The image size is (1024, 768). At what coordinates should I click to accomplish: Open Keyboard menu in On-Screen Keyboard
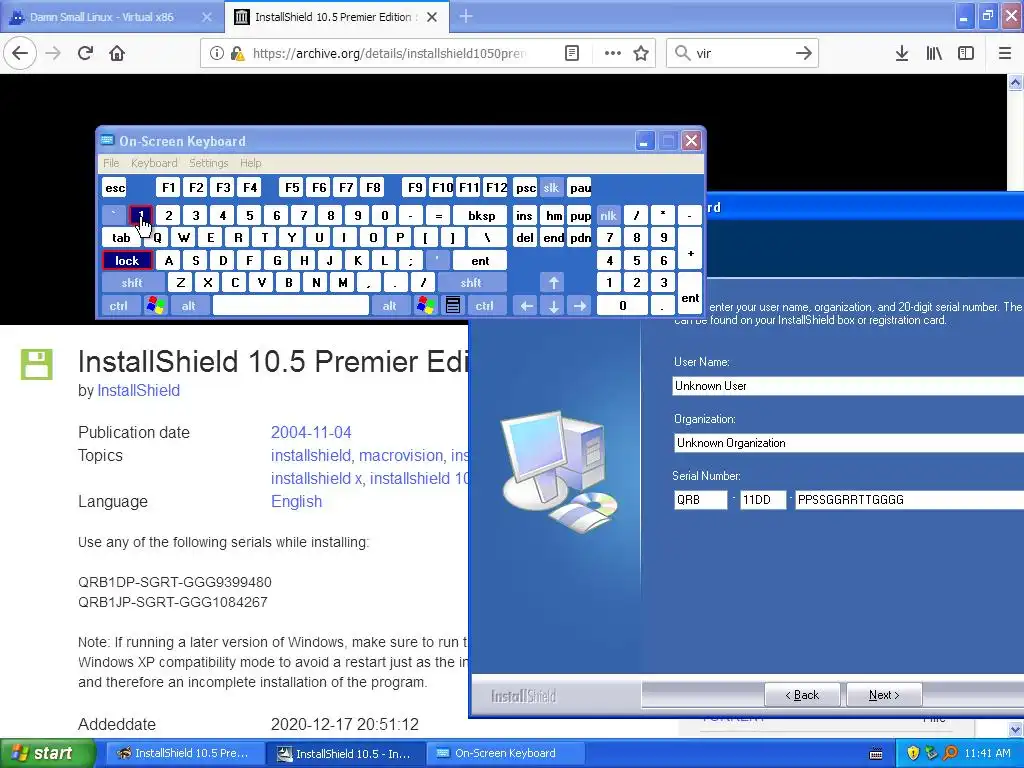154,163
